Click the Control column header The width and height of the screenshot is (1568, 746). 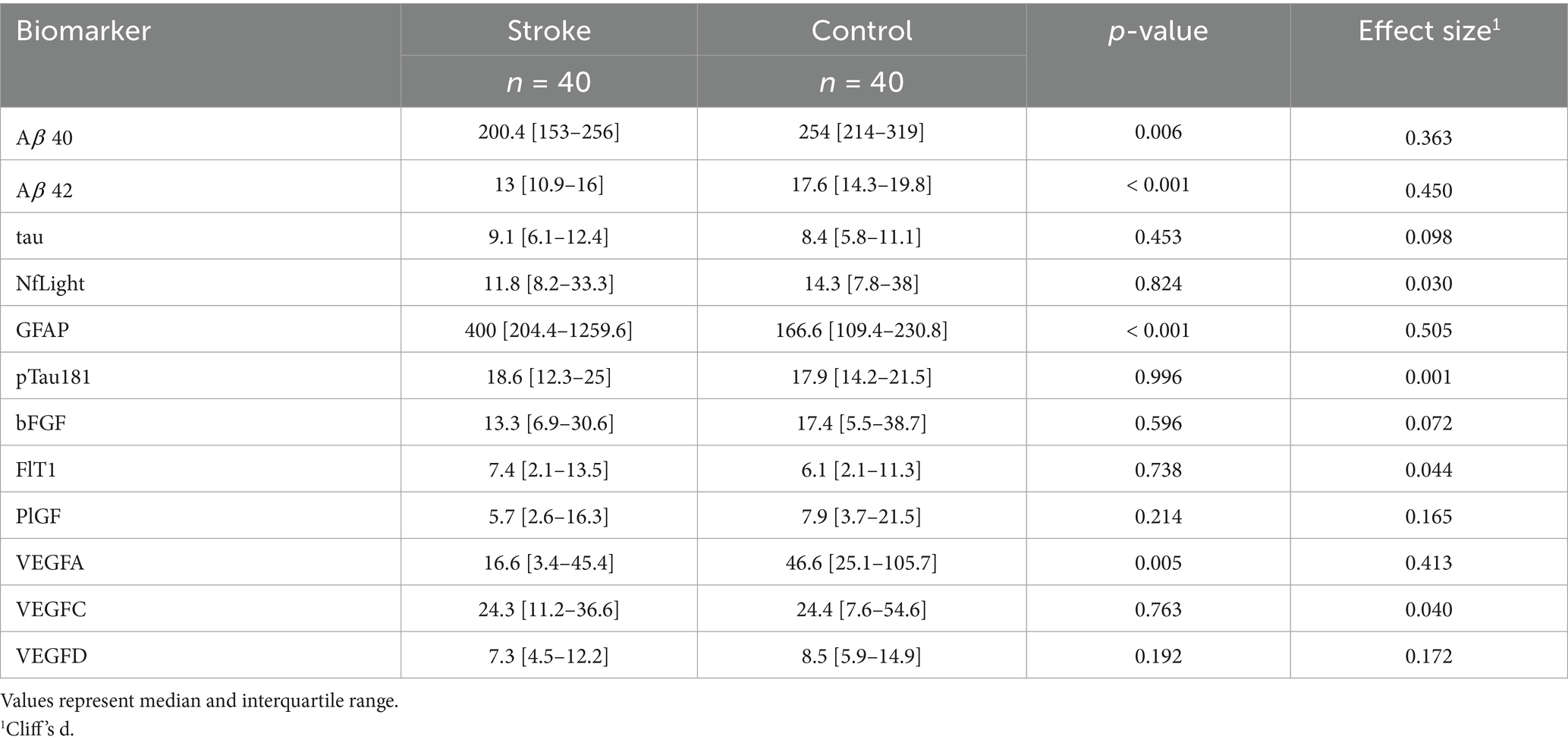861,31
